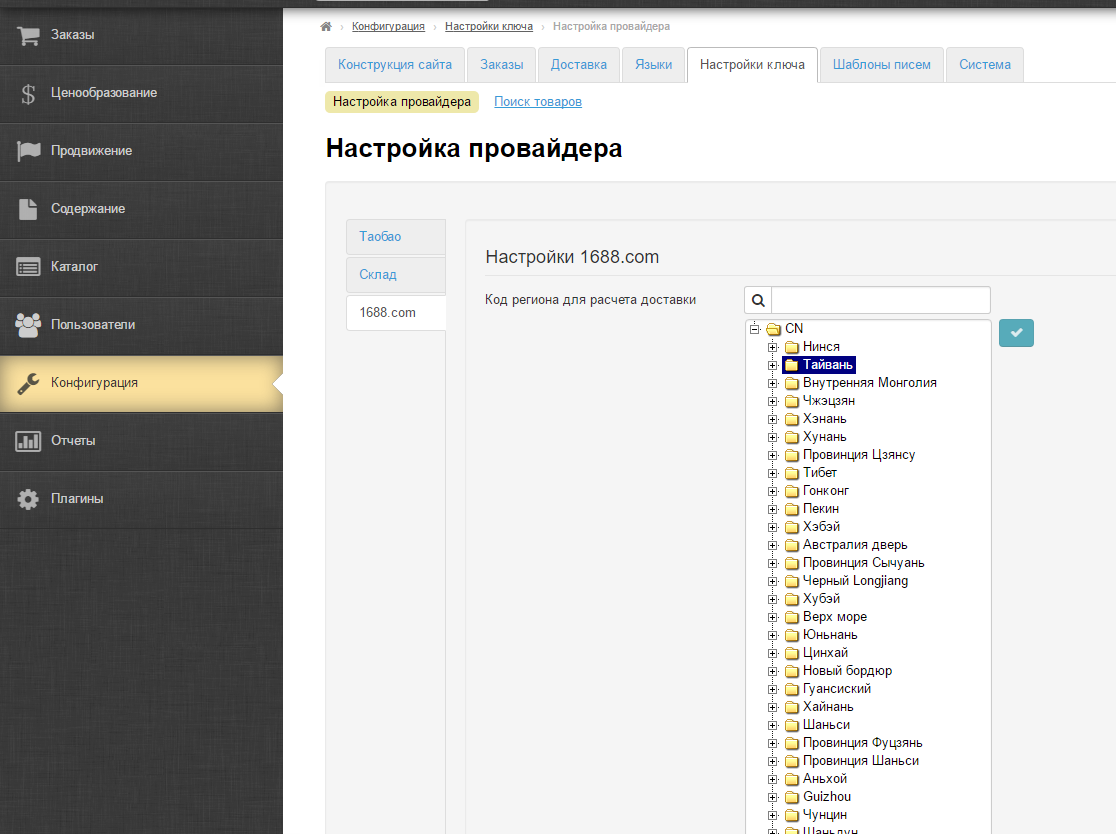Expand the Гуансиский tree node
Image resolution: width=1116 pixels, height=834 pixels.
pos(773,690)
